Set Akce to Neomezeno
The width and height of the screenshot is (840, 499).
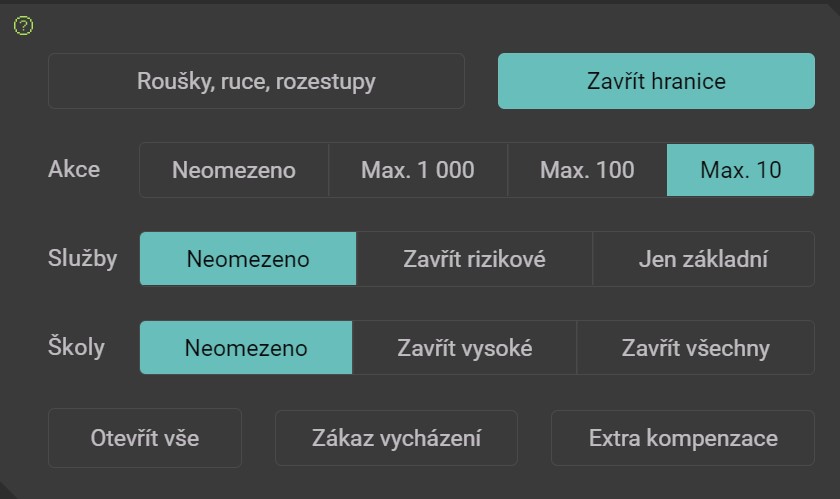coord(234,170)
